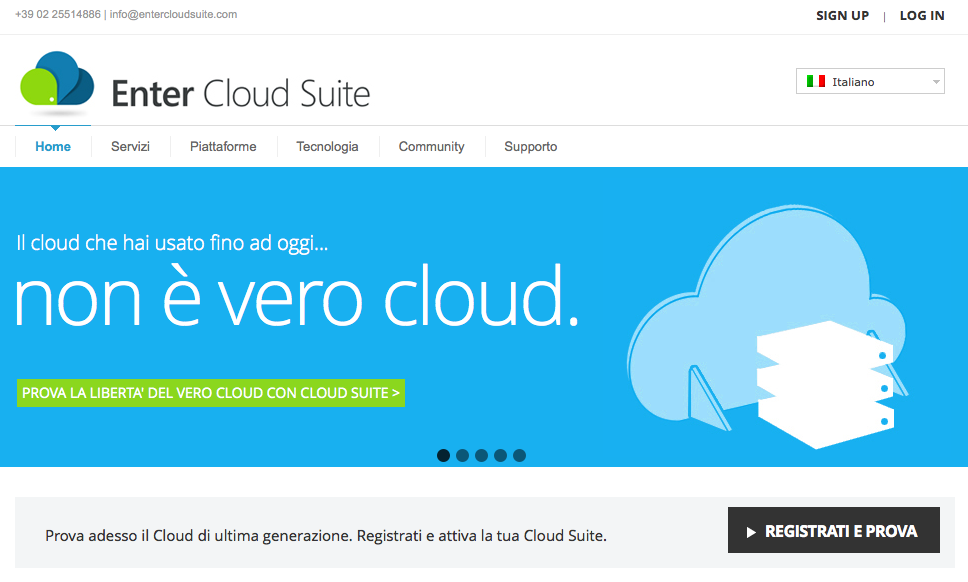Select the fifth carousel dot

(x=519, y=455)
